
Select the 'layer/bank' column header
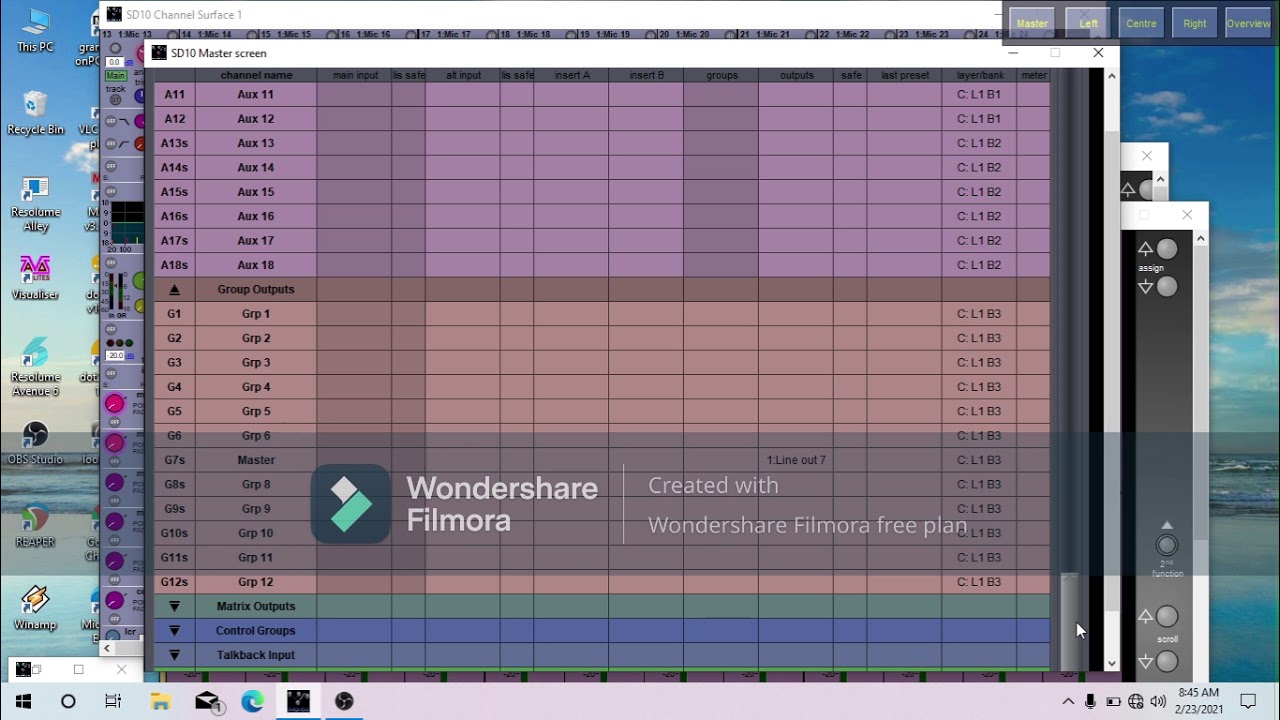980,75
